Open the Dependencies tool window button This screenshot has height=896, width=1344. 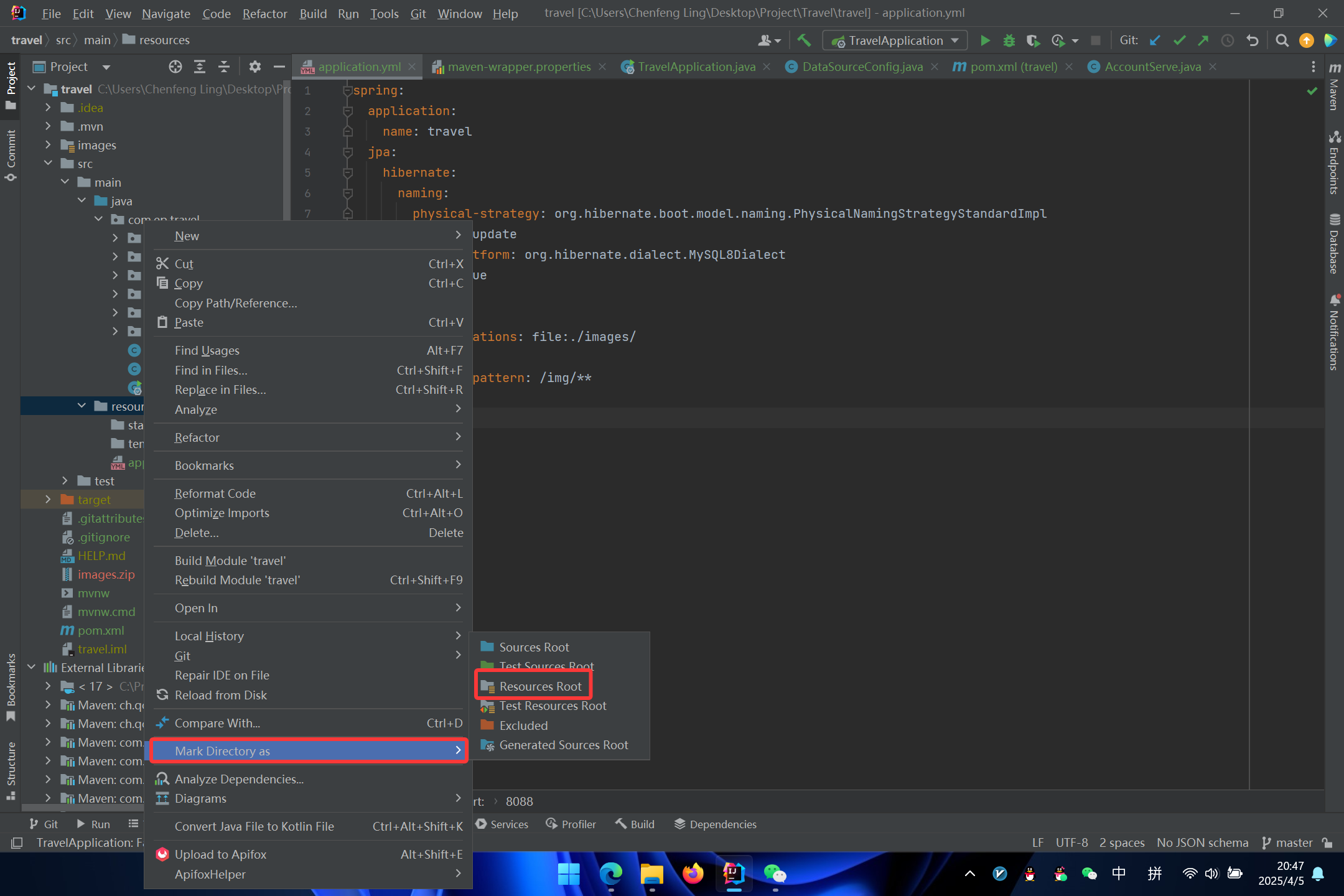(716, 824)
